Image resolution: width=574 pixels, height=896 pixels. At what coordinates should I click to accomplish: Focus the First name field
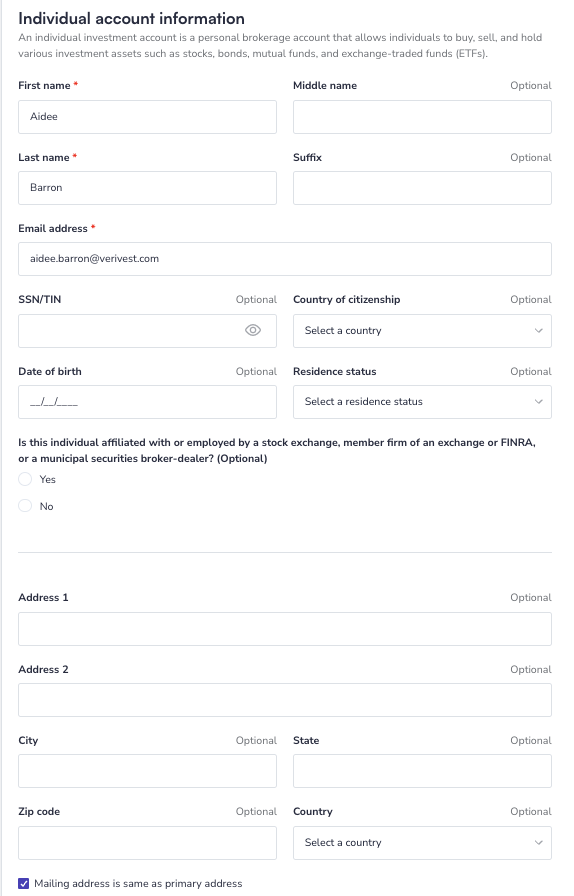(x=148, y=117)
